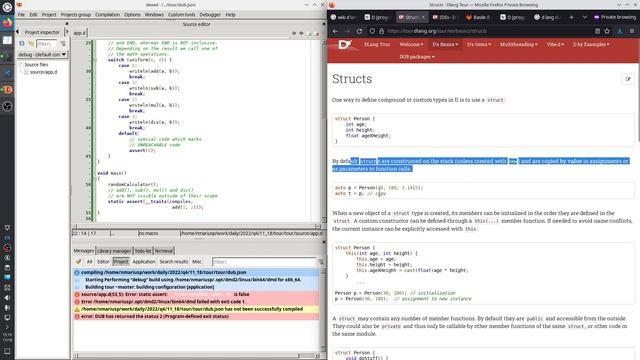The width and height of the screenshot is (640, 360).
Task: Switch to the Basile GitLab browser tab
Action: [479, 17]
